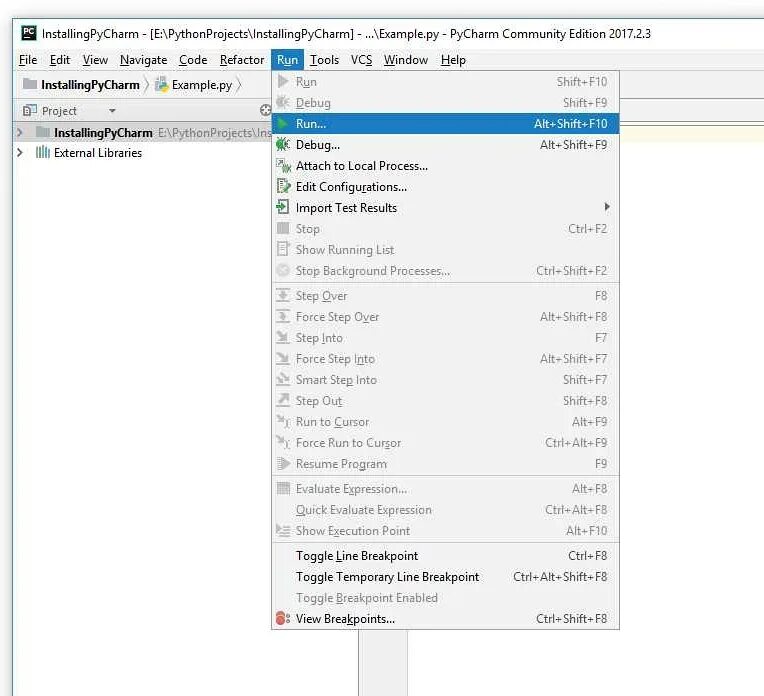Click the grayed Step Over icon
The image size is (764, 696).
[283, 296]
